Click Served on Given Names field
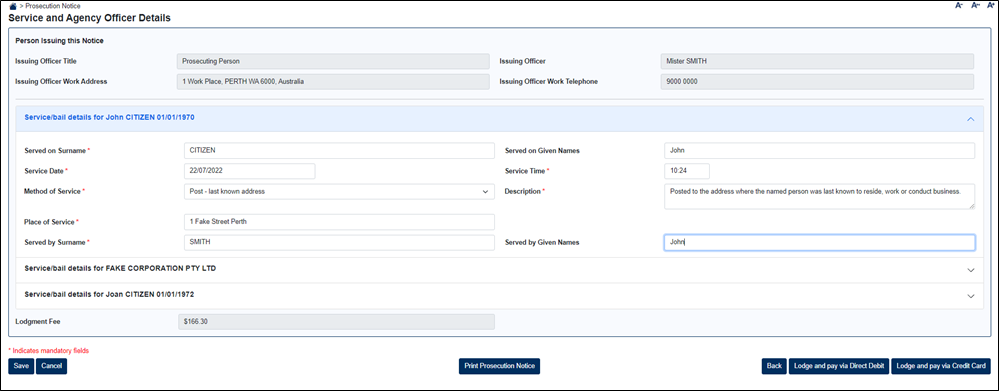Screen dimensions: 999x391 [819, 151]
